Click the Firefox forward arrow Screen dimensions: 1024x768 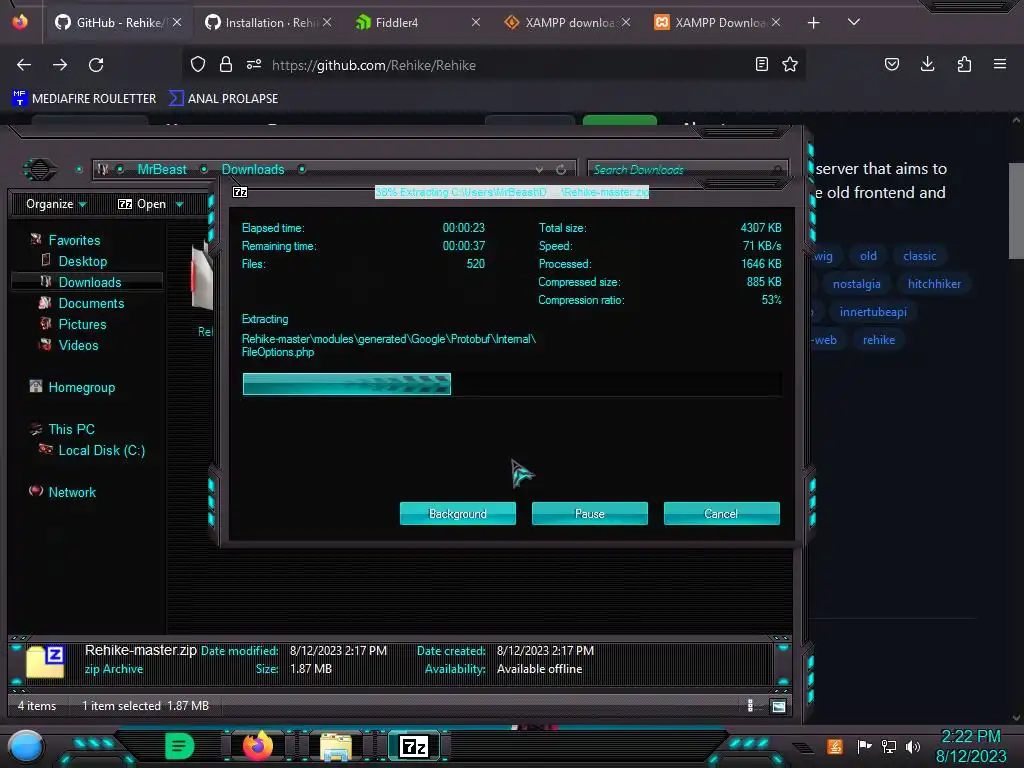[x=60, y=65]
